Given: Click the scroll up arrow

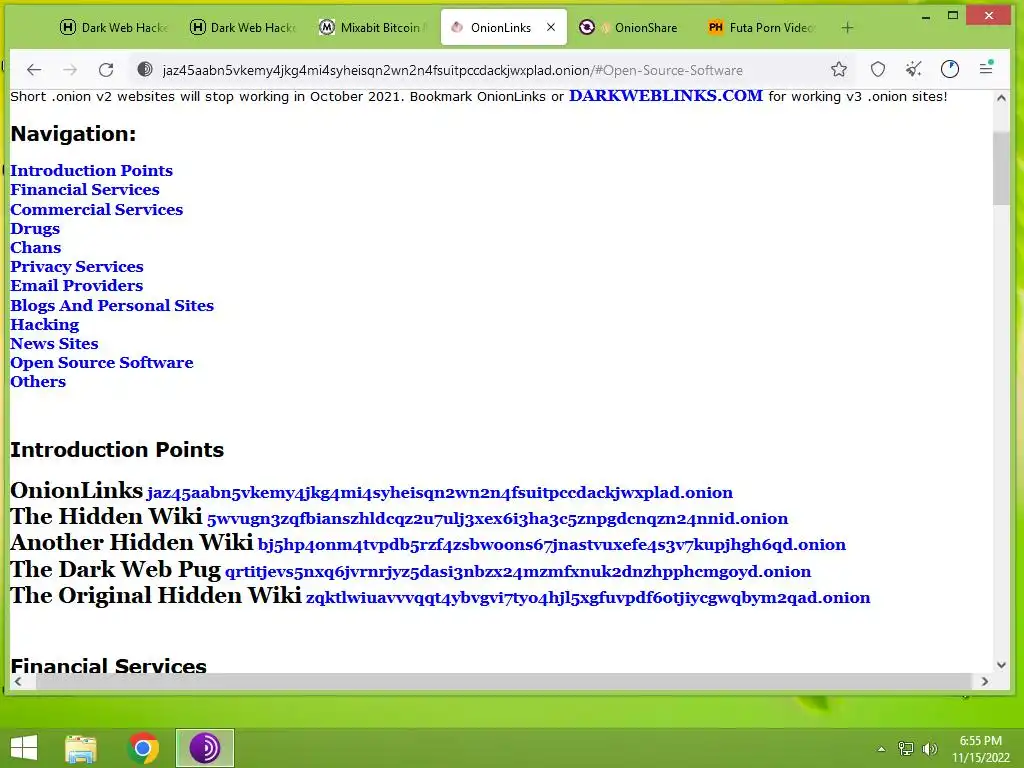Looking at the screenshot, I should click(x=1001, y=98).
